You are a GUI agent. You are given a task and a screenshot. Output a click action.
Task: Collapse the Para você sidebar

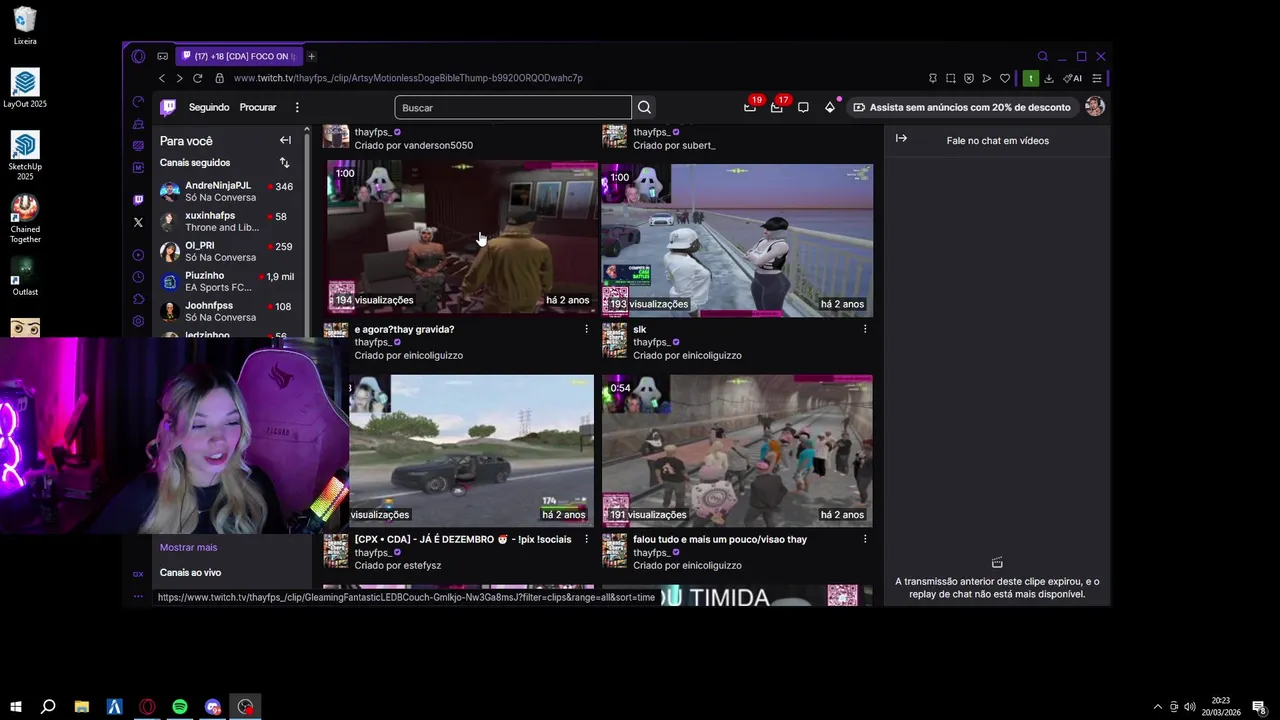tap(285, 140)
